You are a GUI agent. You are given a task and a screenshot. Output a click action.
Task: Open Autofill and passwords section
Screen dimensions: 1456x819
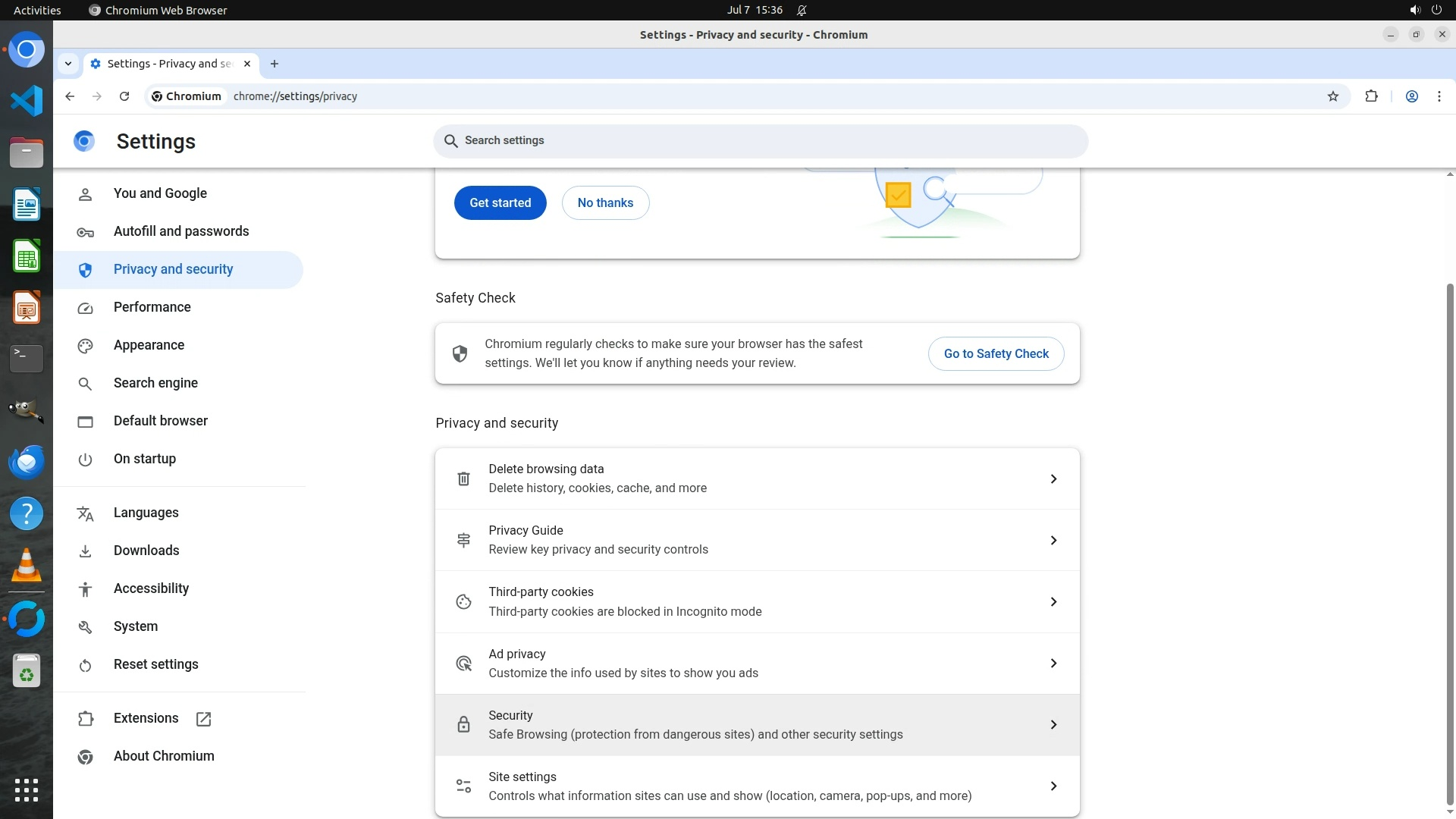(180, 231)
